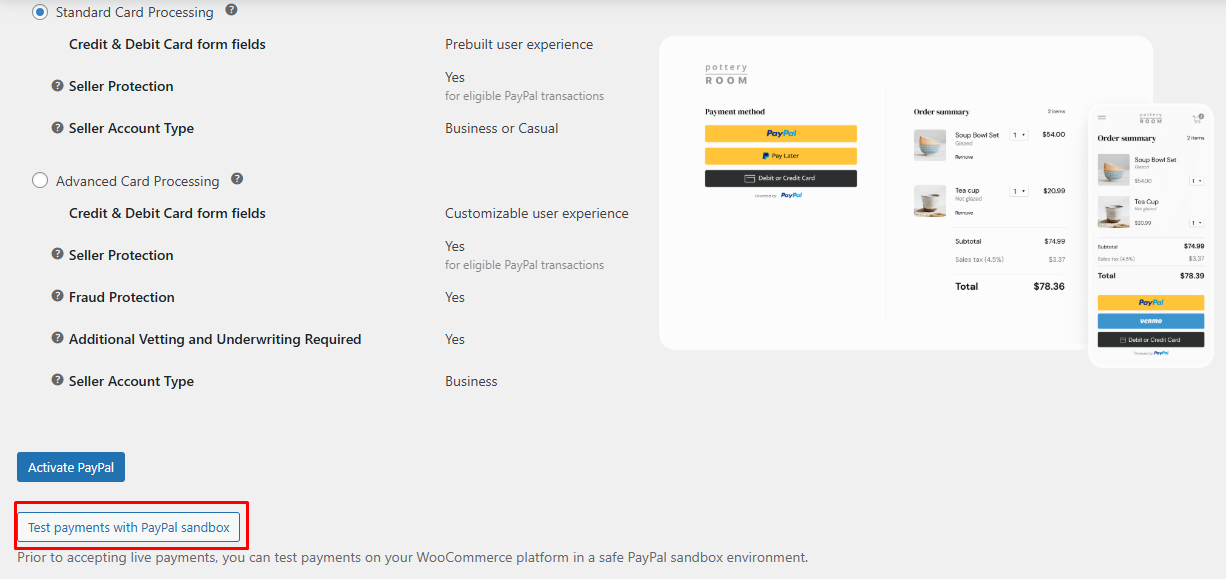Select the Standard Card Processing radio button
Image resolution: width=1226 pixels, height=579 pixels.
pyautogui.click(x=38, y=11)
